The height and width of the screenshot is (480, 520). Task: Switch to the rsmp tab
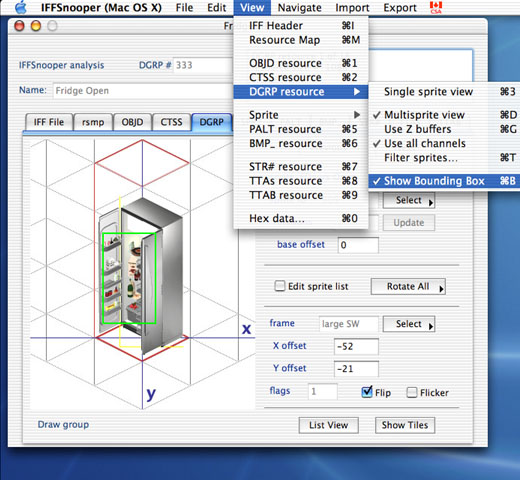(x=93, y=122)
